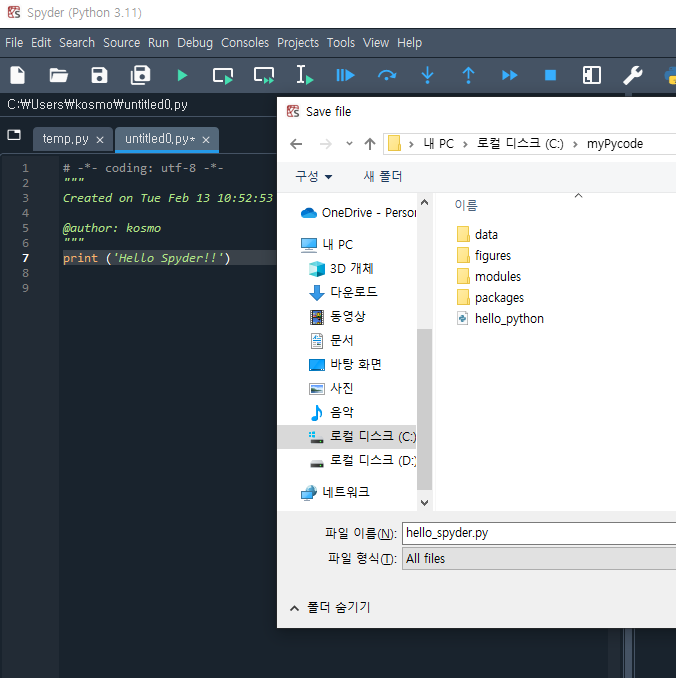Screen dimensions: 676x678
Task: Go up one folder level
Action: pyautogui.click(x=370, y=144)
